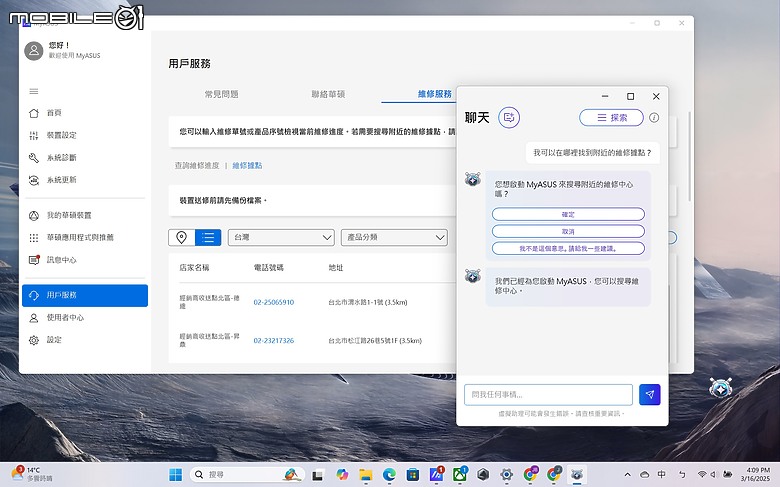The width and height of the screenshot is (780, 487).
Task: Click 確定 confirm button in chat
Action: pyautogui.click(x=568, y=214)
